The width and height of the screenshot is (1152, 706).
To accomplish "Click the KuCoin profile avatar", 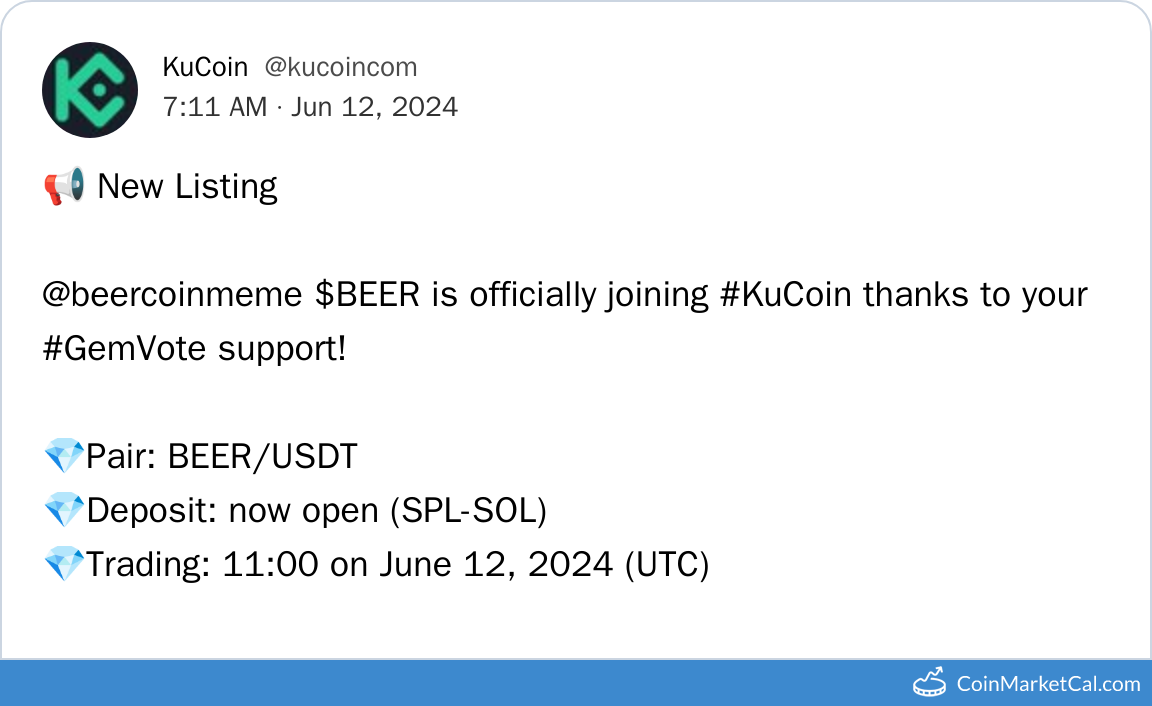I will (x=90, y=90).
